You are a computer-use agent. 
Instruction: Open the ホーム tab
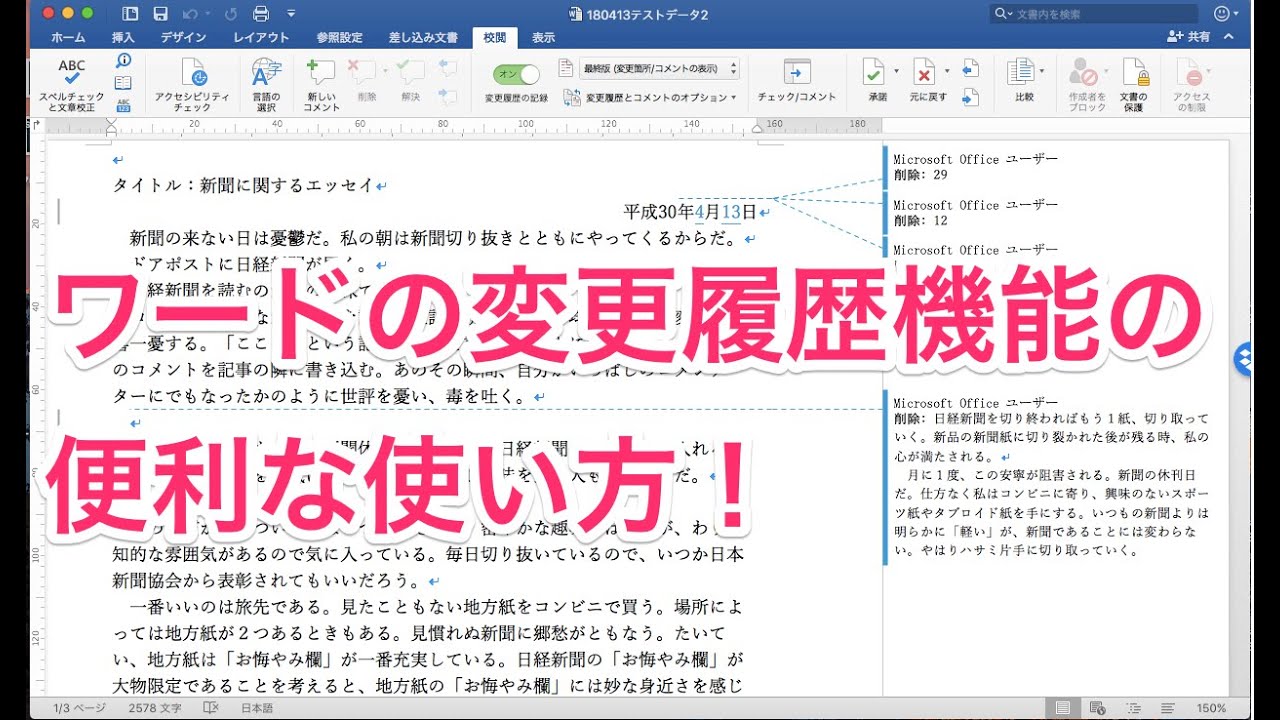(67, 37)
